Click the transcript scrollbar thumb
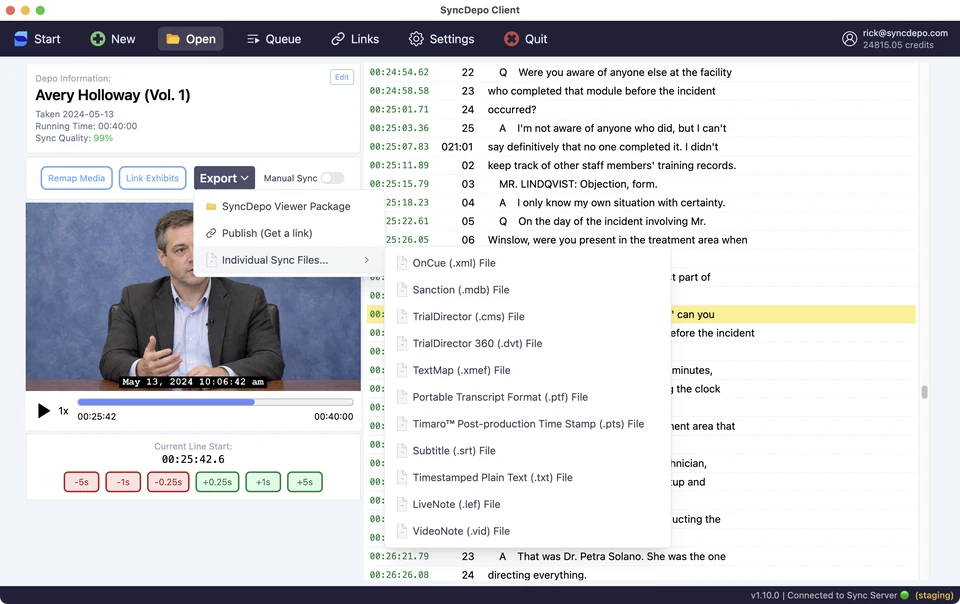 click(x=924, y=392)
